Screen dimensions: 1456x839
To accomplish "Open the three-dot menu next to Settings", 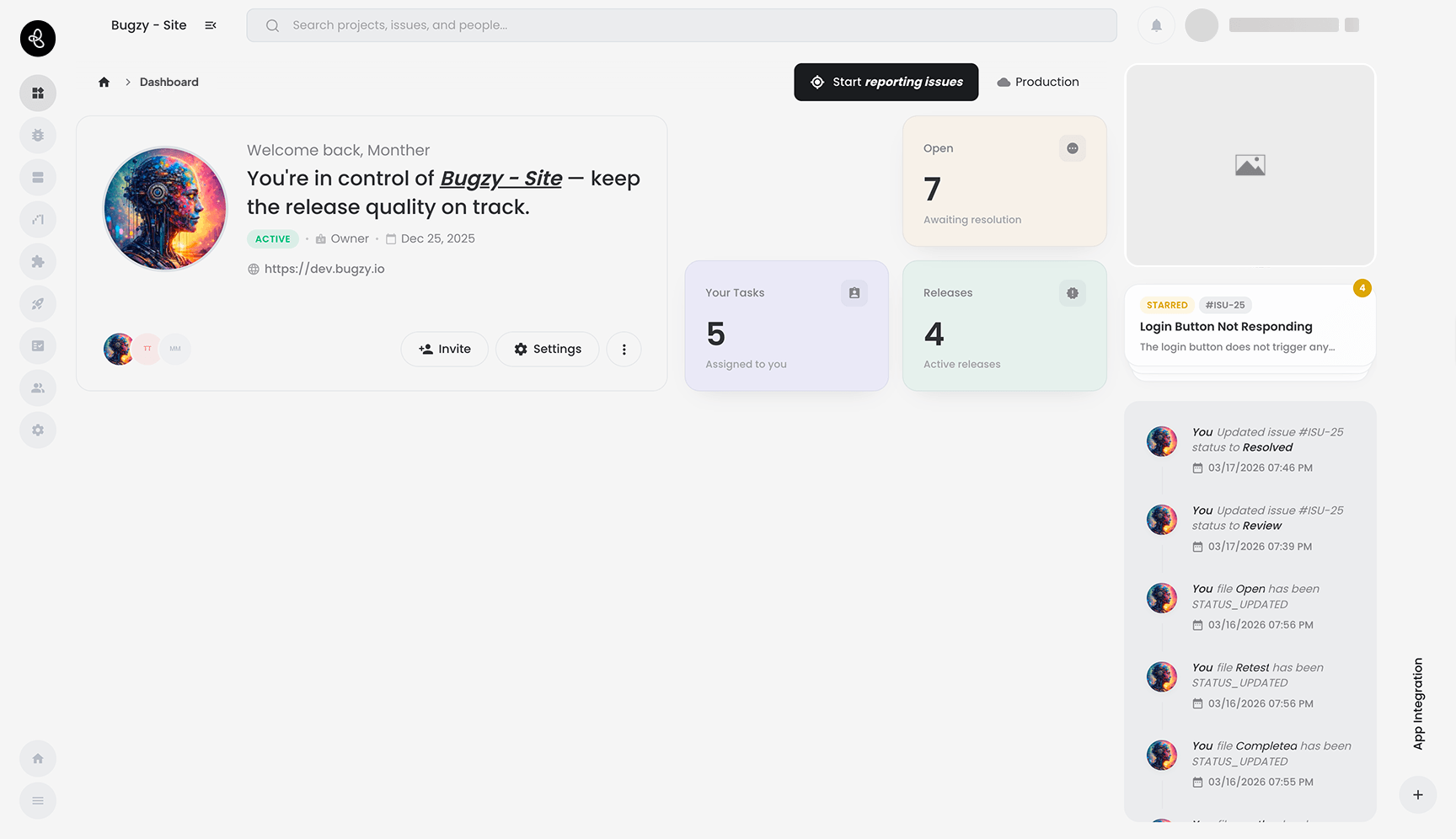I will (624, 349).
